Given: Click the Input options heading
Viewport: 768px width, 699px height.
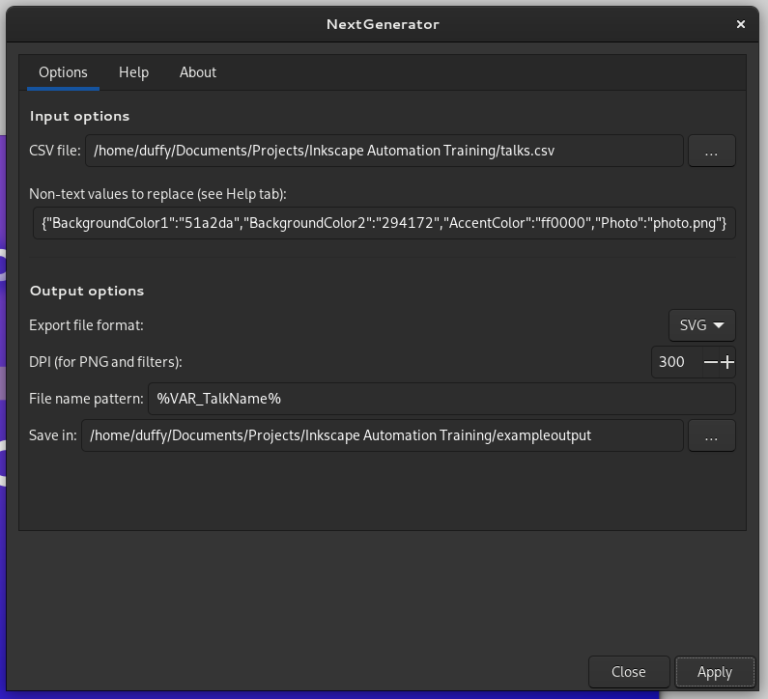Looking at the screenshot, I should tap(80, 116).
